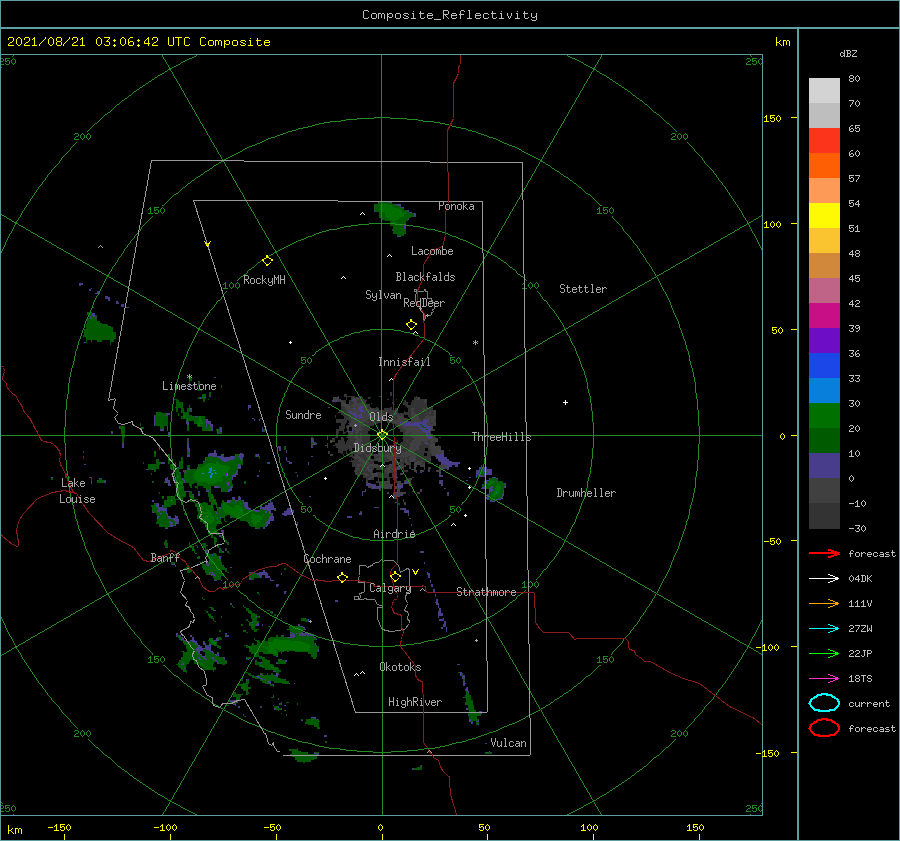
Task: Select the Drumheller city label
Action: click(586, 493)
